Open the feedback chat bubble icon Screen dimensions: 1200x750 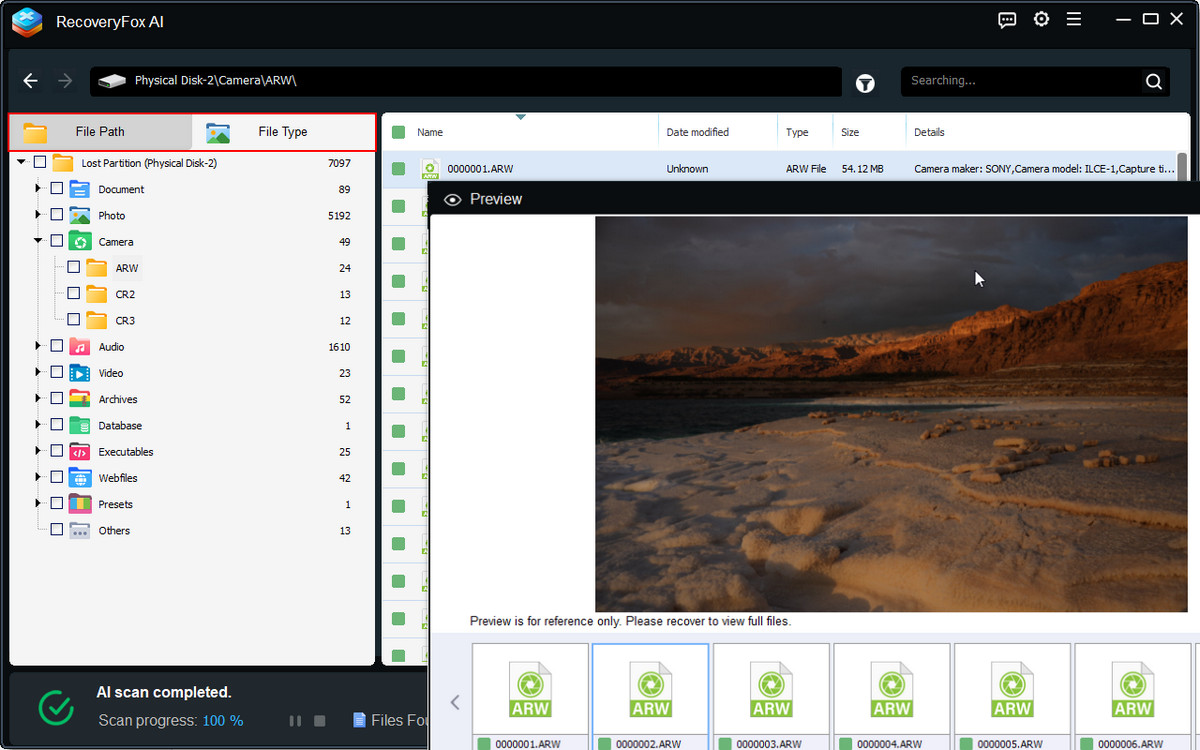click(x=1007, y=19)
